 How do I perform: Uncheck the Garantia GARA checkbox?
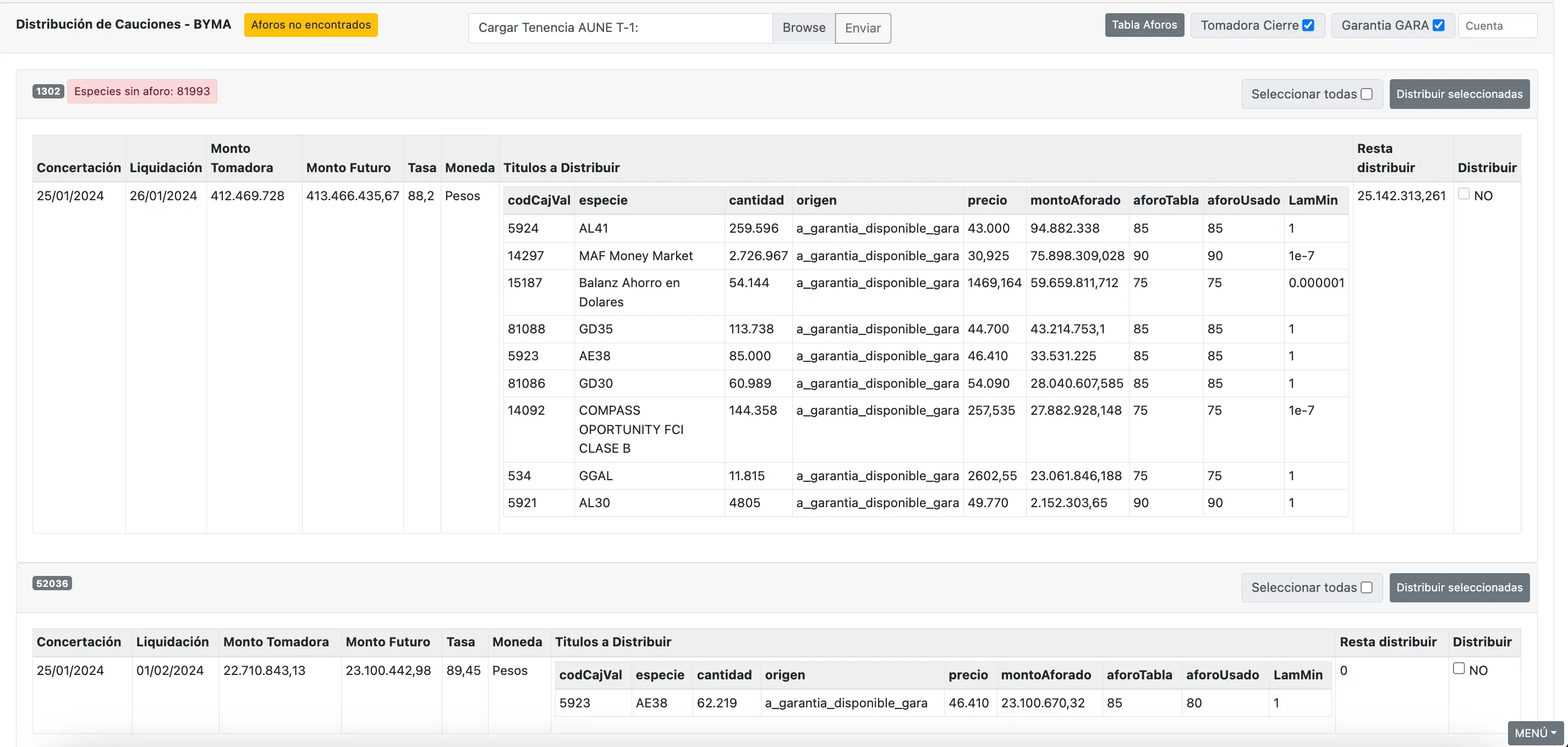[1438, 25]
